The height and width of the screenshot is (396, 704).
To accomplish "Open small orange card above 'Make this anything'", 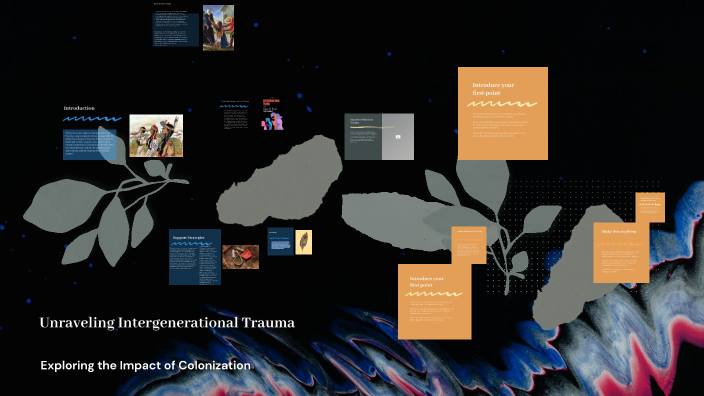I will pyautogui.click(x=650, y=207).
